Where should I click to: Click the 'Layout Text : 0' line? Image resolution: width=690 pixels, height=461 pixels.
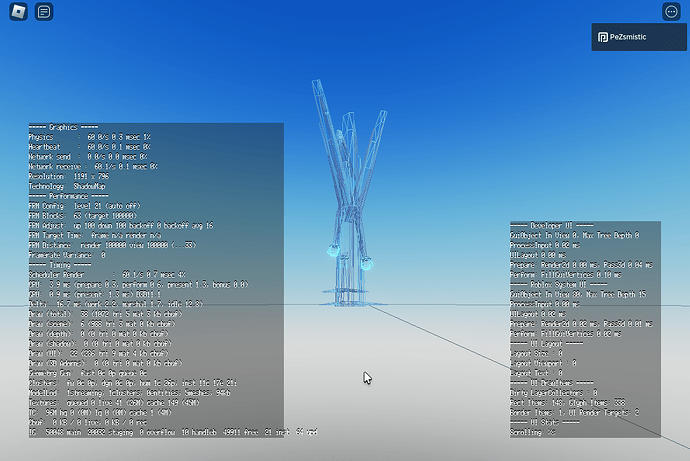click(536, 373)
